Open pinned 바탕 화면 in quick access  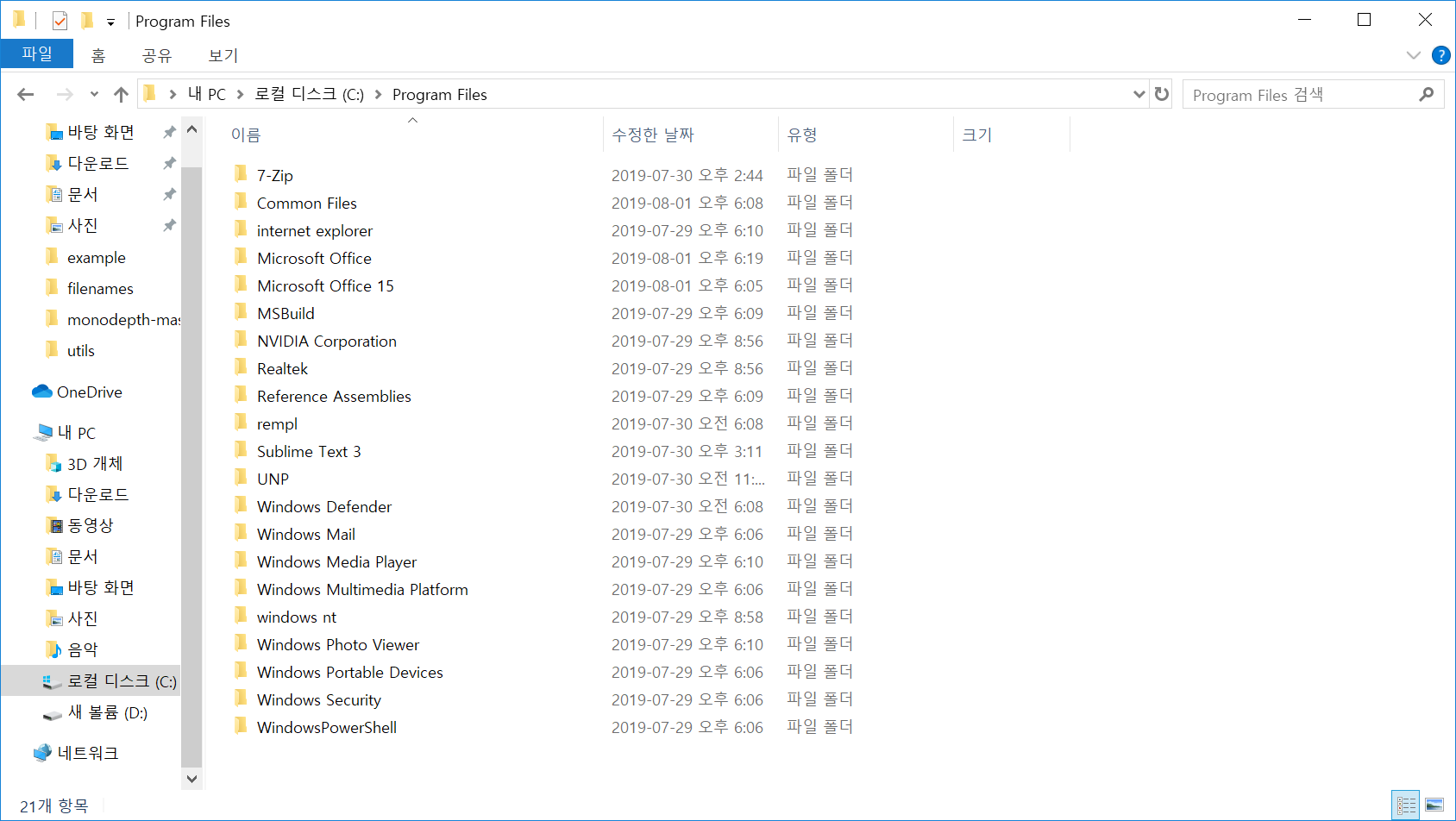[101, 132]
